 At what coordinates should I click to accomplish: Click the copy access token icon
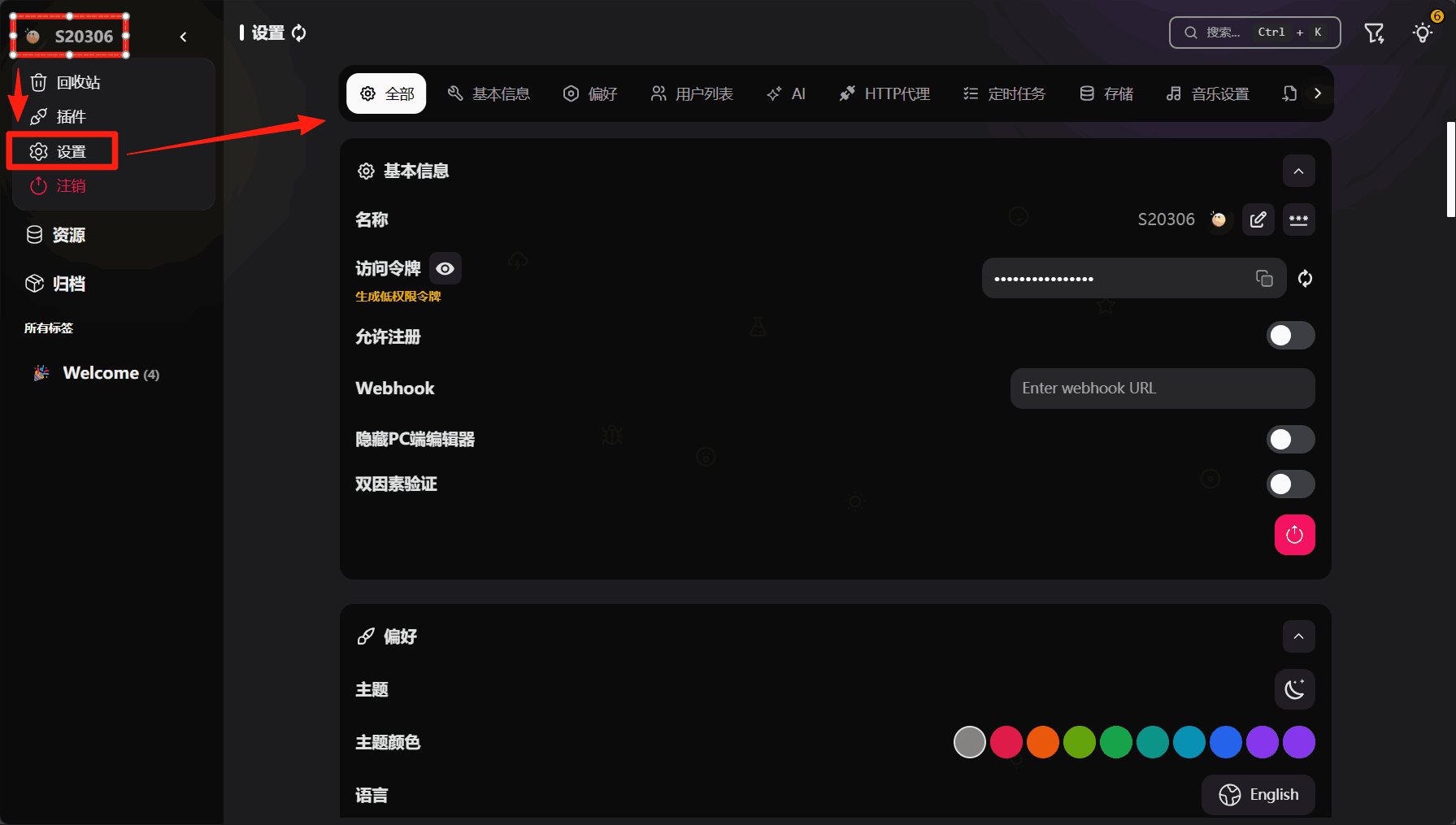[x=1264, y=279]
